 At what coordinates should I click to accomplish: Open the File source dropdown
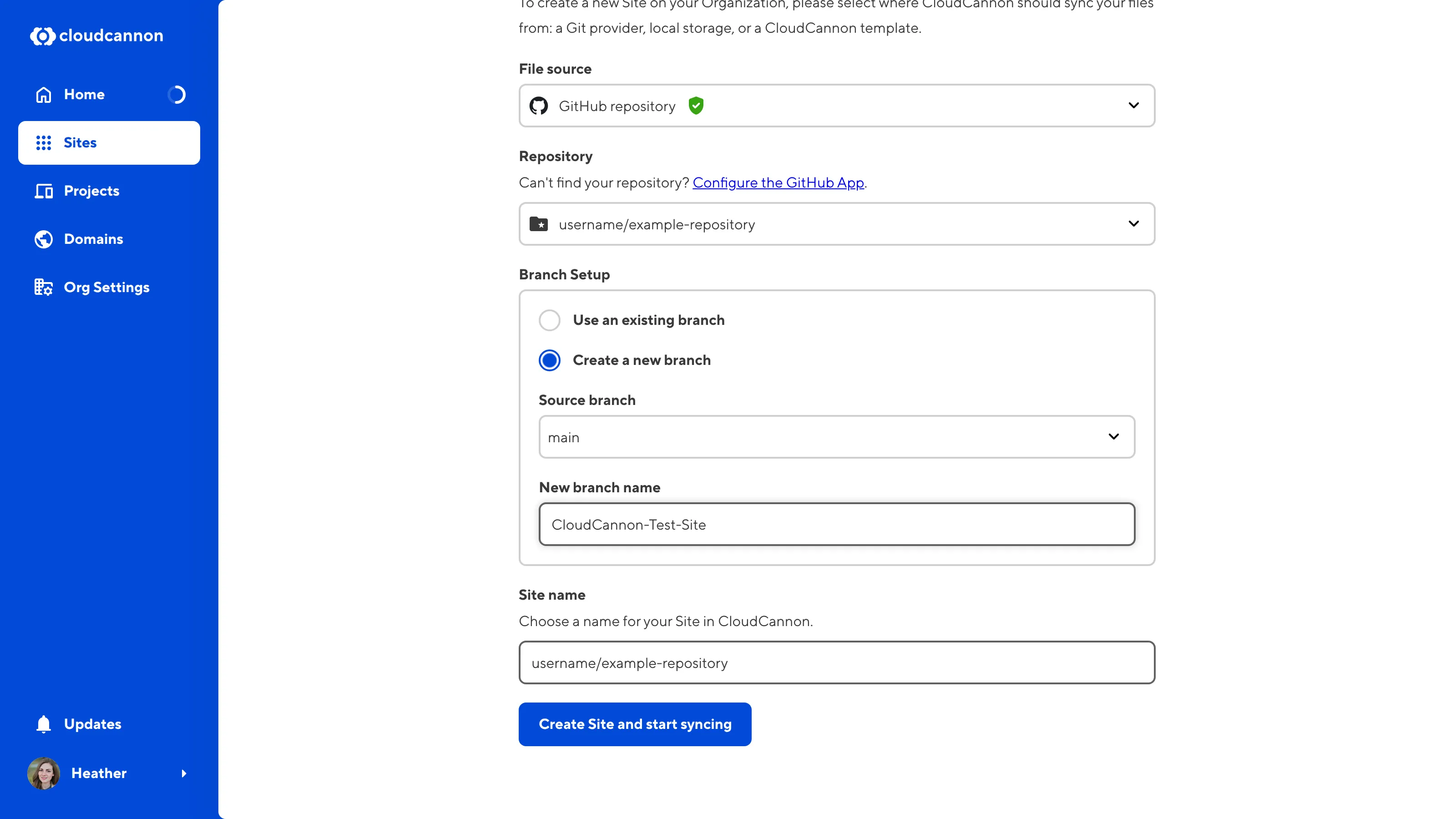[1134, 106]
